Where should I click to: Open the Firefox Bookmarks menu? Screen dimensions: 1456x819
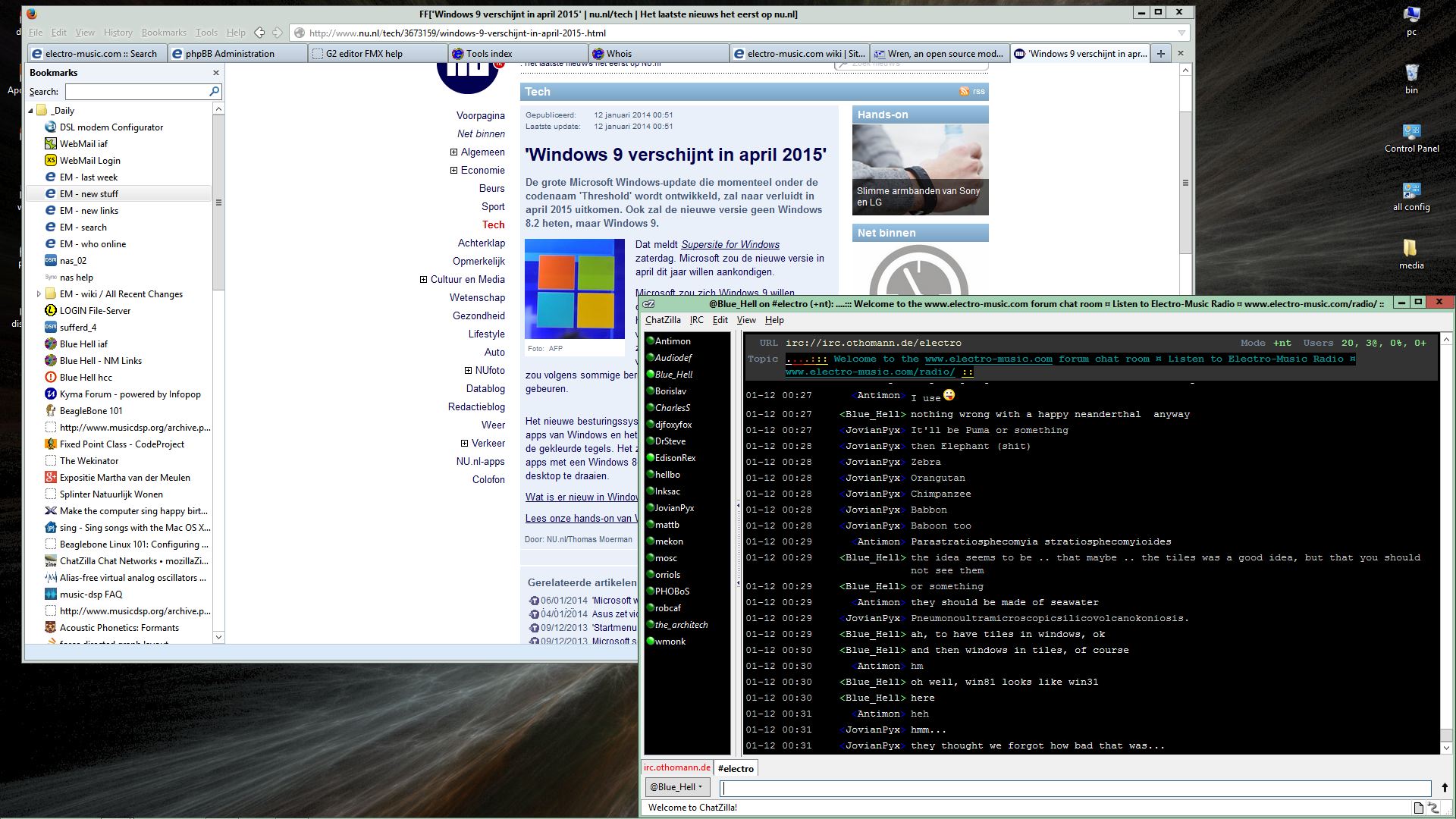click(x=164, y=33)
